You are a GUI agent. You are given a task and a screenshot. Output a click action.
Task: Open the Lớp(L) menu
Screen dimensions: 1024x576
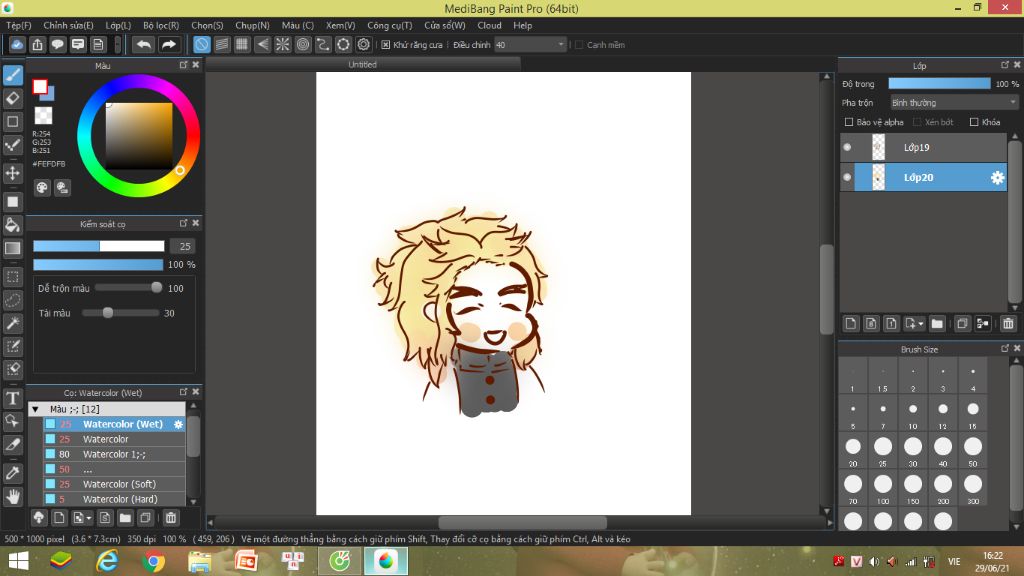coord(118,25)
